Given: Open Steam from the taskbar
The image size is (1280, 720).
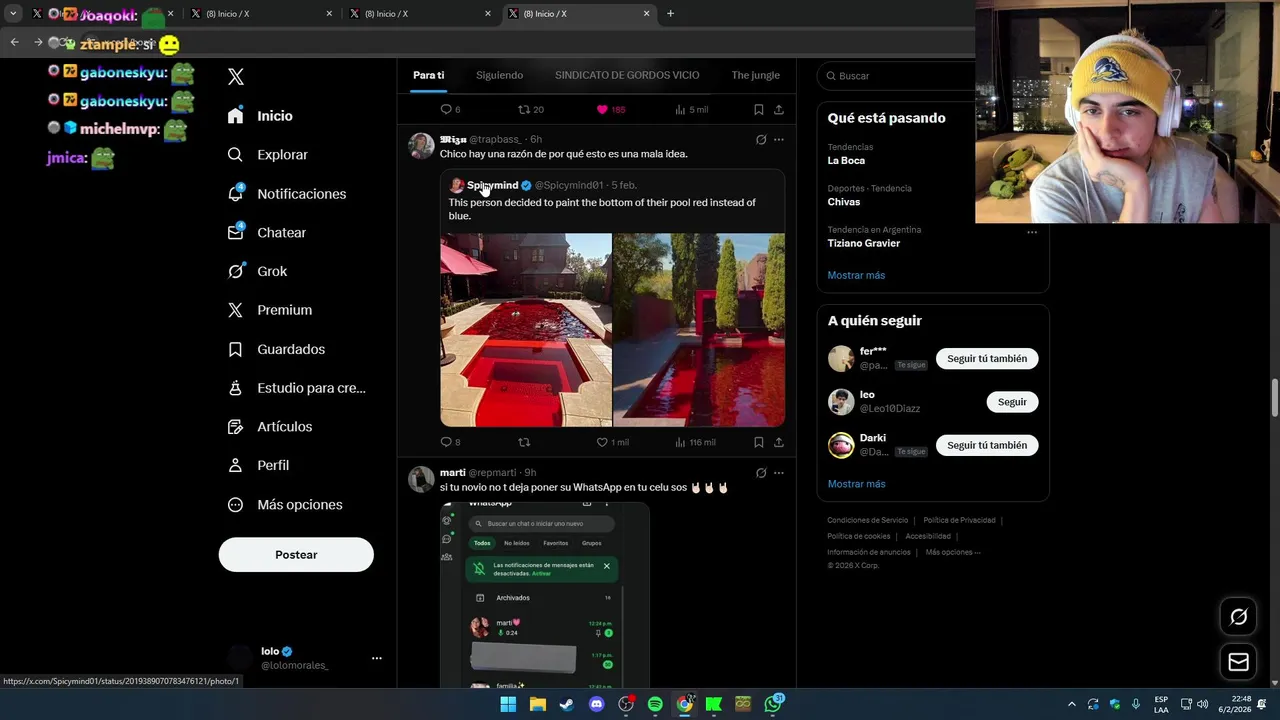Looking at the screenshot, I should pyautogui.click(x=567, y=704).
